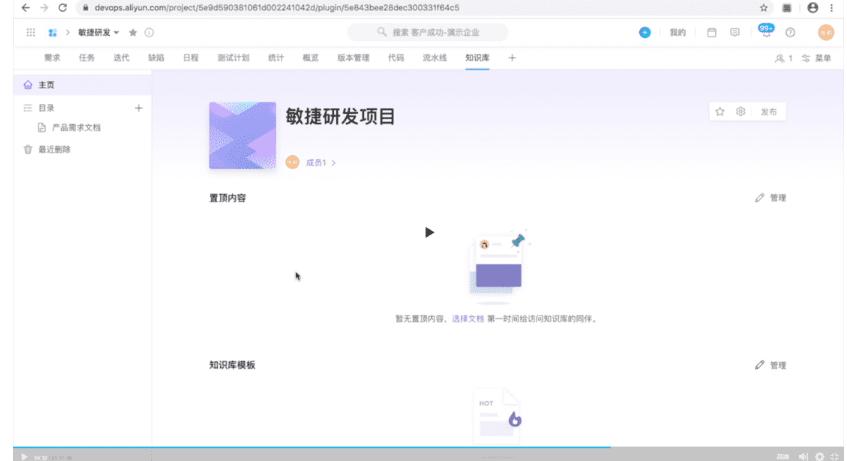The image size is (847, 461).
Task: Click the member avatar under title
Action: [x=292, y=162]
